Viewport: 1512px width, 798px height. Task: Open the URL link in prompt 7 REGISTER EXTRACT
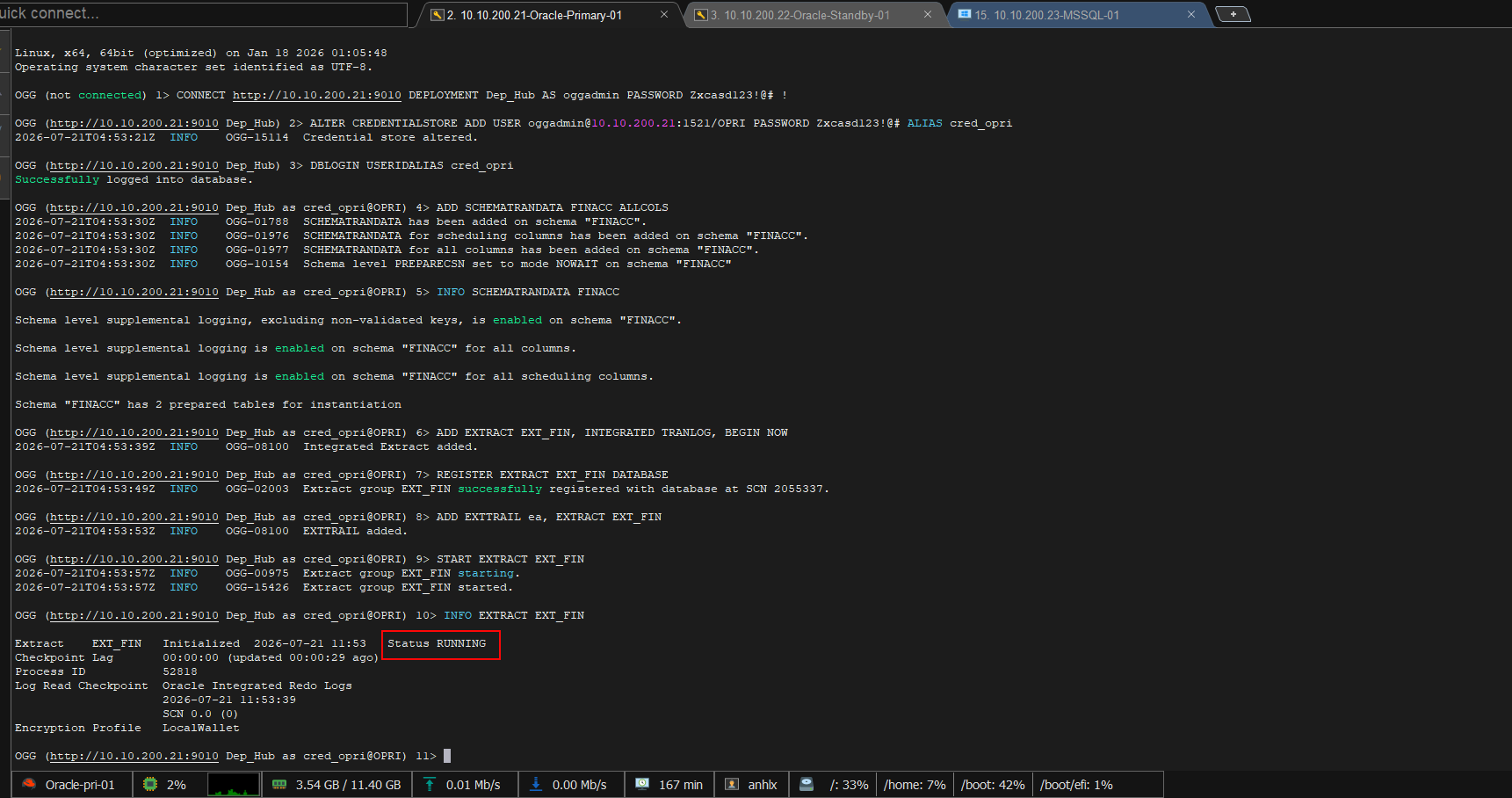pos(134,475)
